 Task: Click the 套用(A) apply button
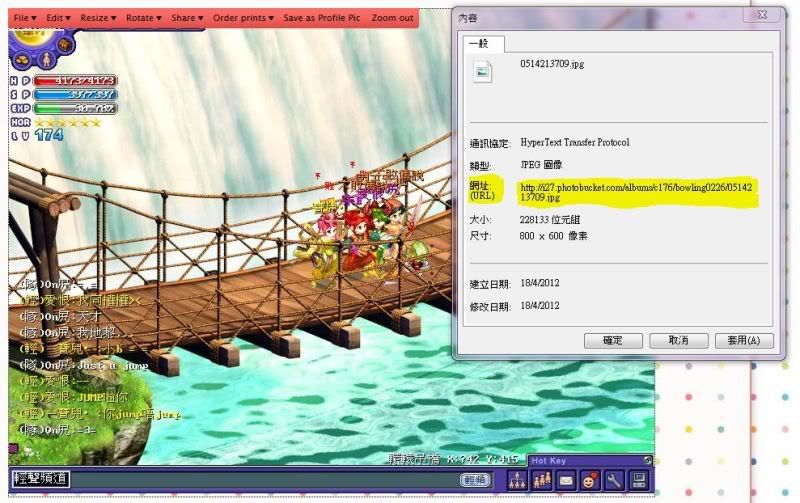(x=744, y=340)
